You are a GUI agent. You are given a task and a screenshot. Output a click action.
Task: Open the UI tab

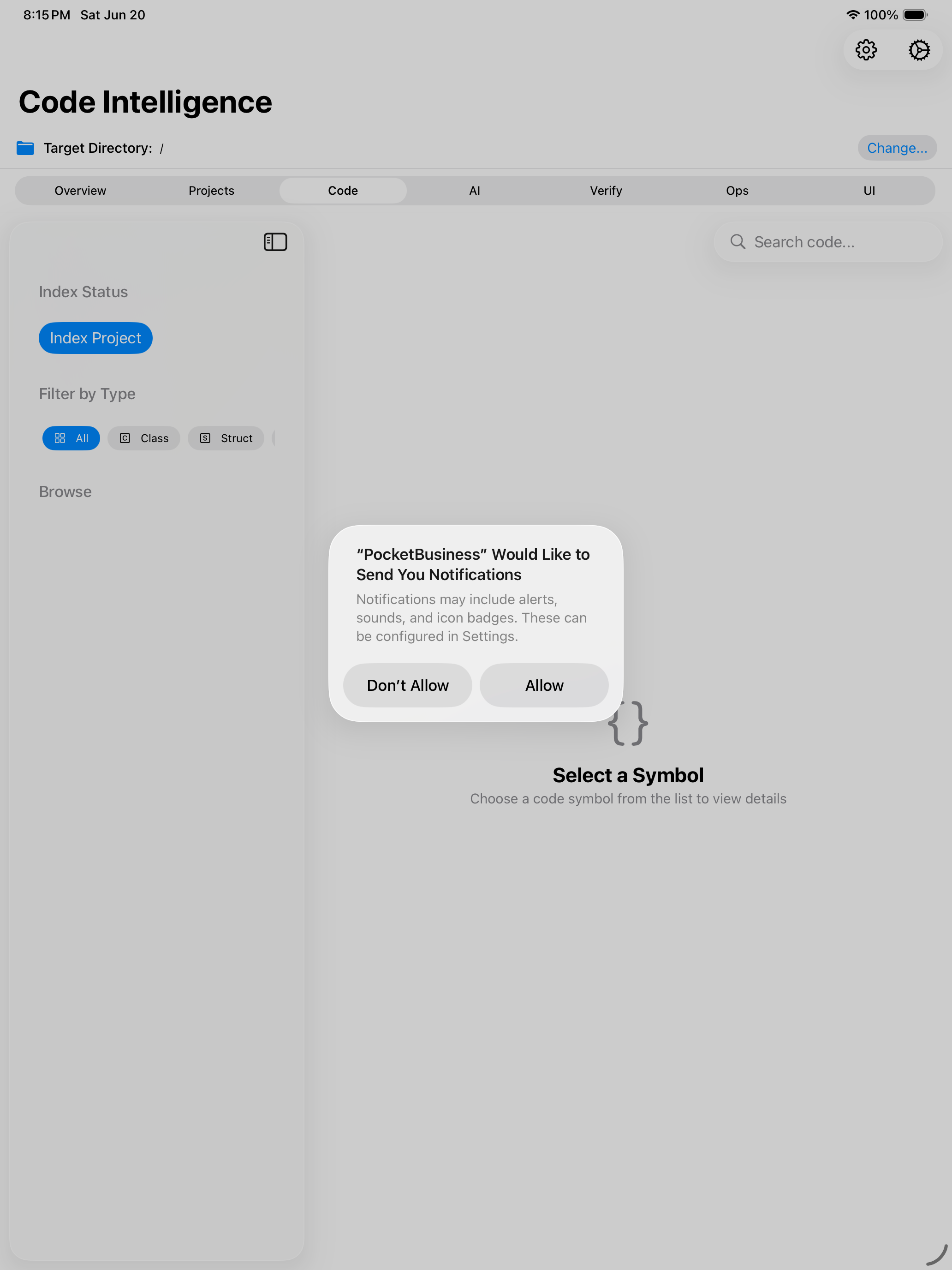pos(869,191)
